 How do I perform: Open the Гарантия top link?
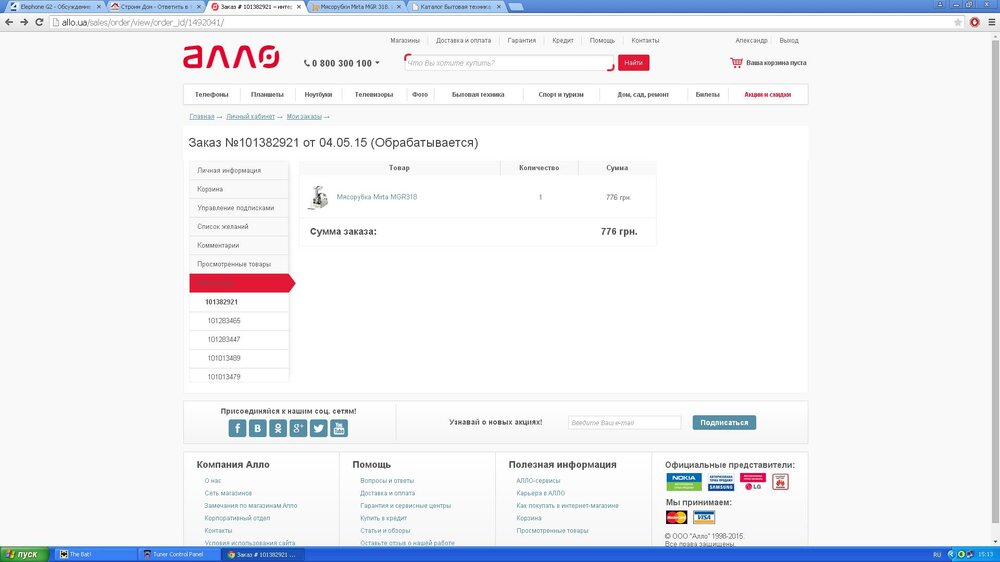coord(522,40)
